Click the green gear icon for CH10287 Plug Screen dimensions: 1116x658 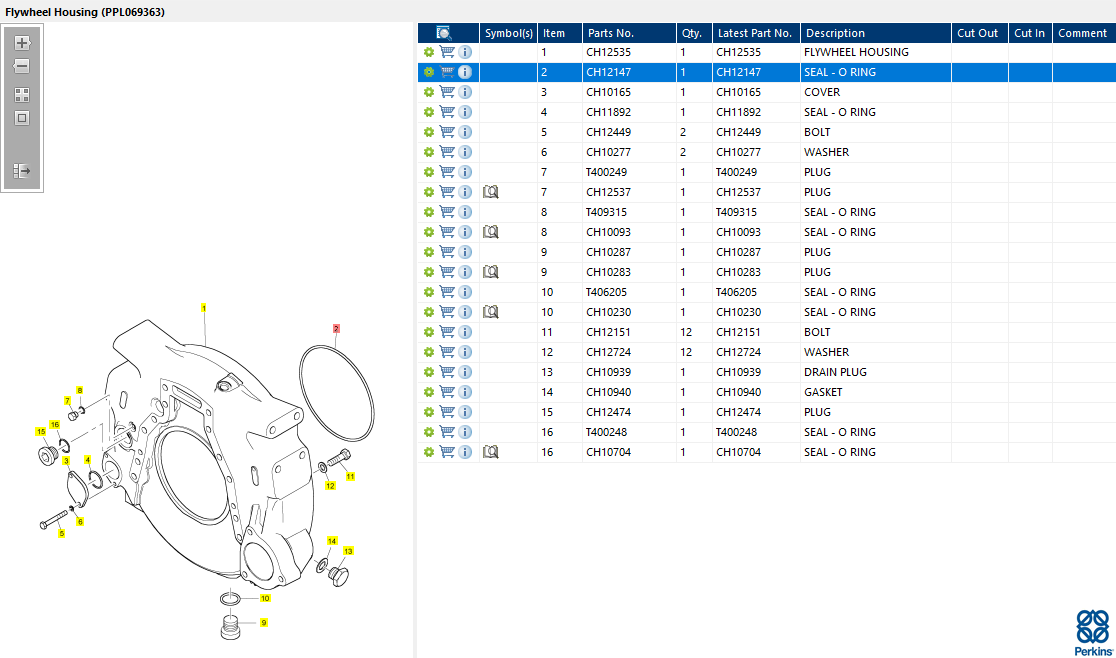(x=428, y=252)
